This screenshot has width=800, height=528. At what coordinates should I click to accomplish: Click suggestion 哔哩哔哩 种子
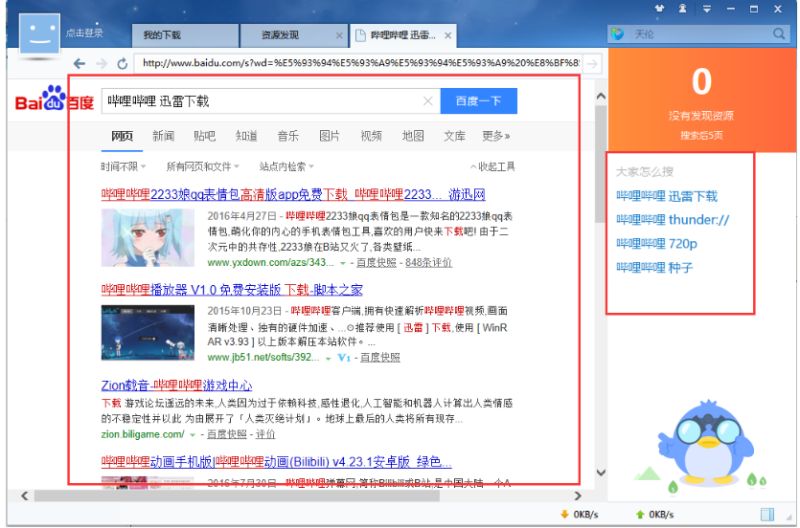(654, 267)
